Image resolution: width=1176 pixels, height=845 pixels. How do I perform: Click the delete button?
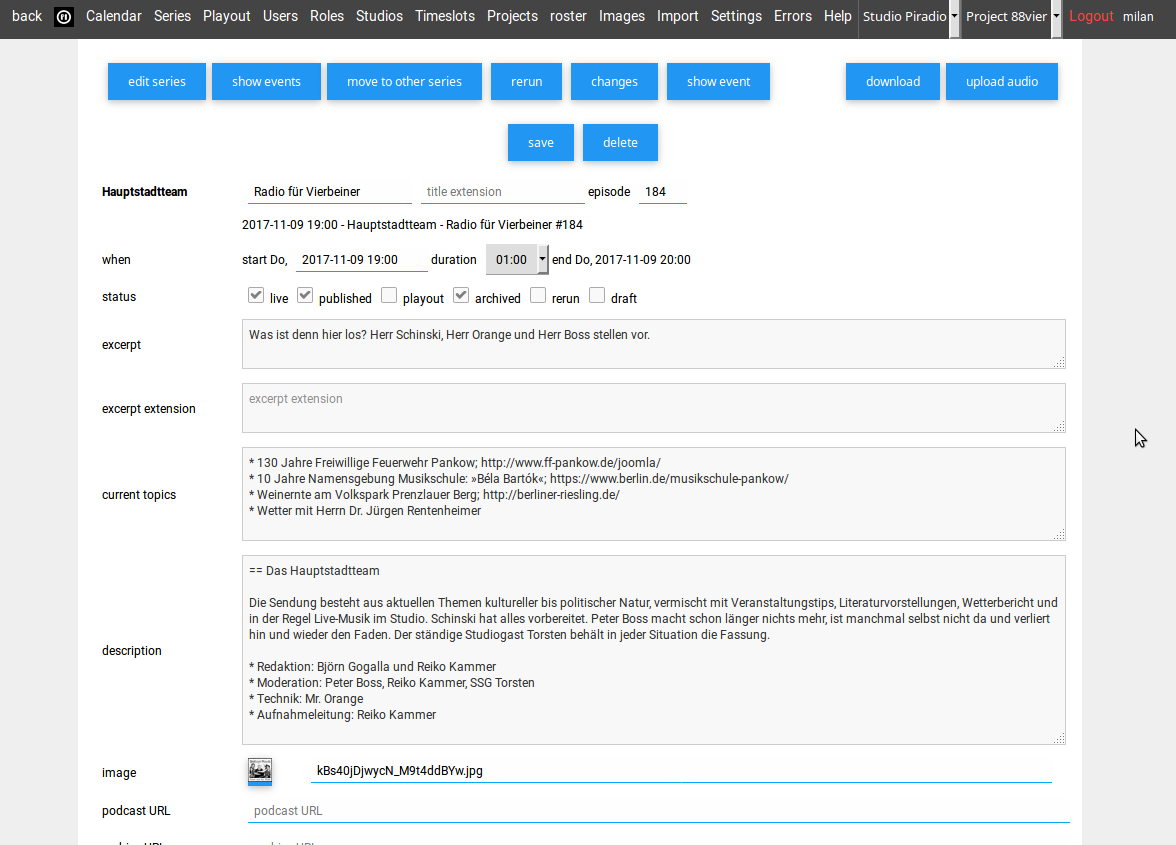tap(620, 143)
